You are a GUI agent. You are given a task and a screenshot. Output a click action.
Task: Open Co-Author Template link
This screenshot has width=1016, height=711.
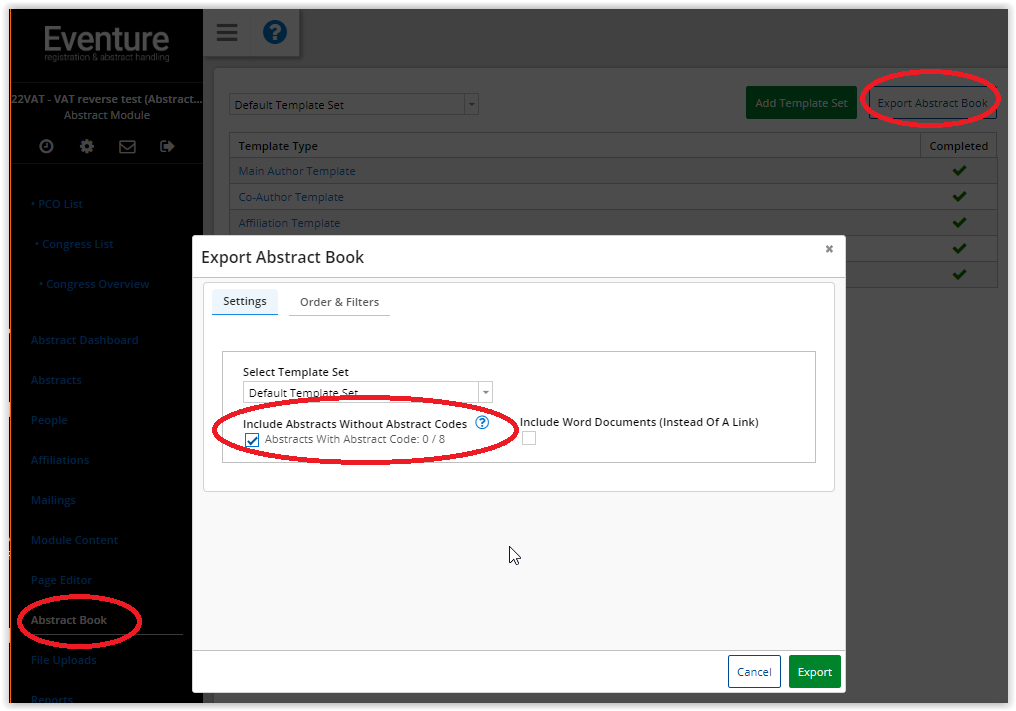pyautogui.click(x=291, y=197)
